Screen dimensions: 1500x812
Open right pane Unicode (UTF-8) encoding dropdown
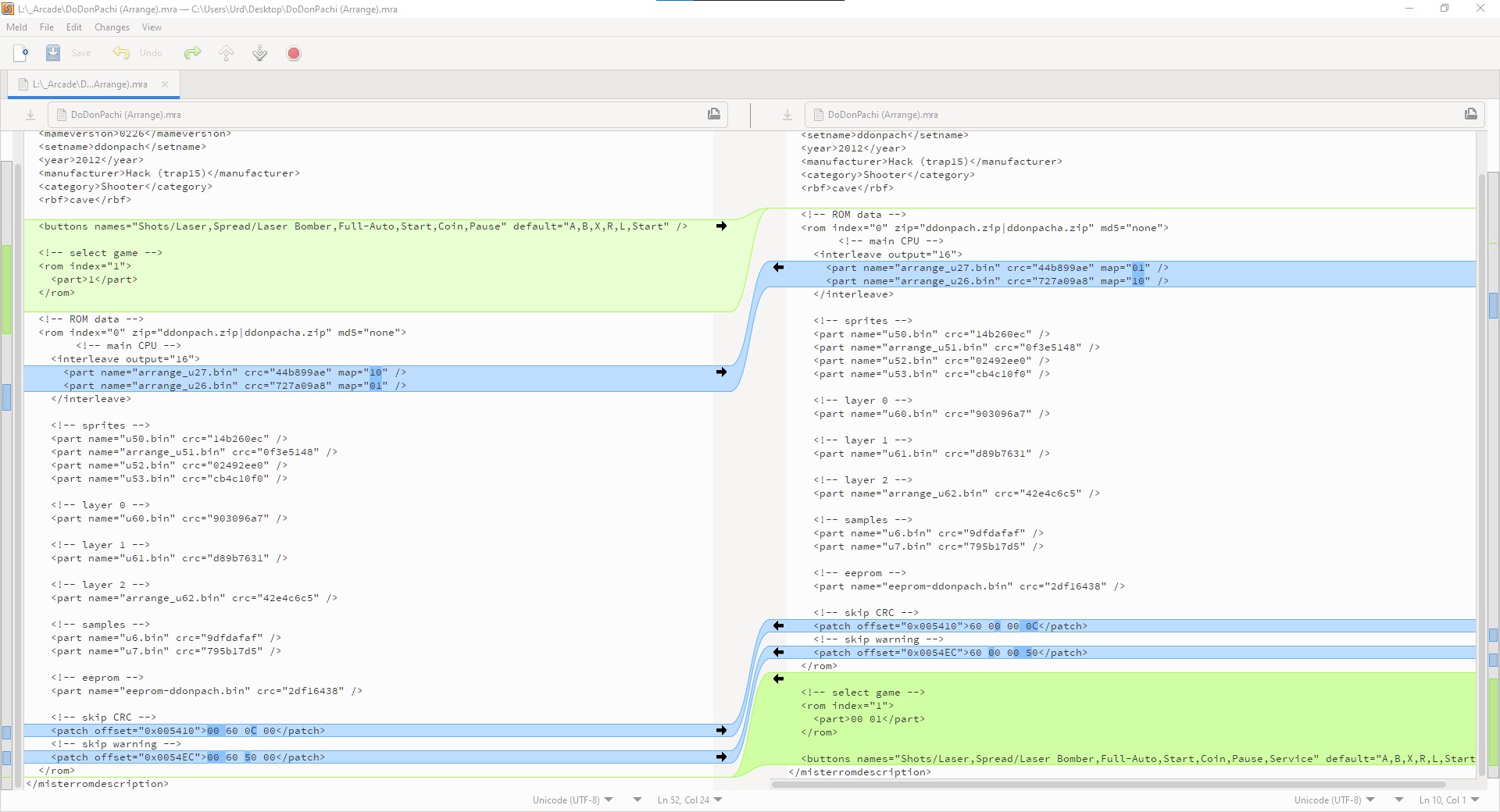1334,800
